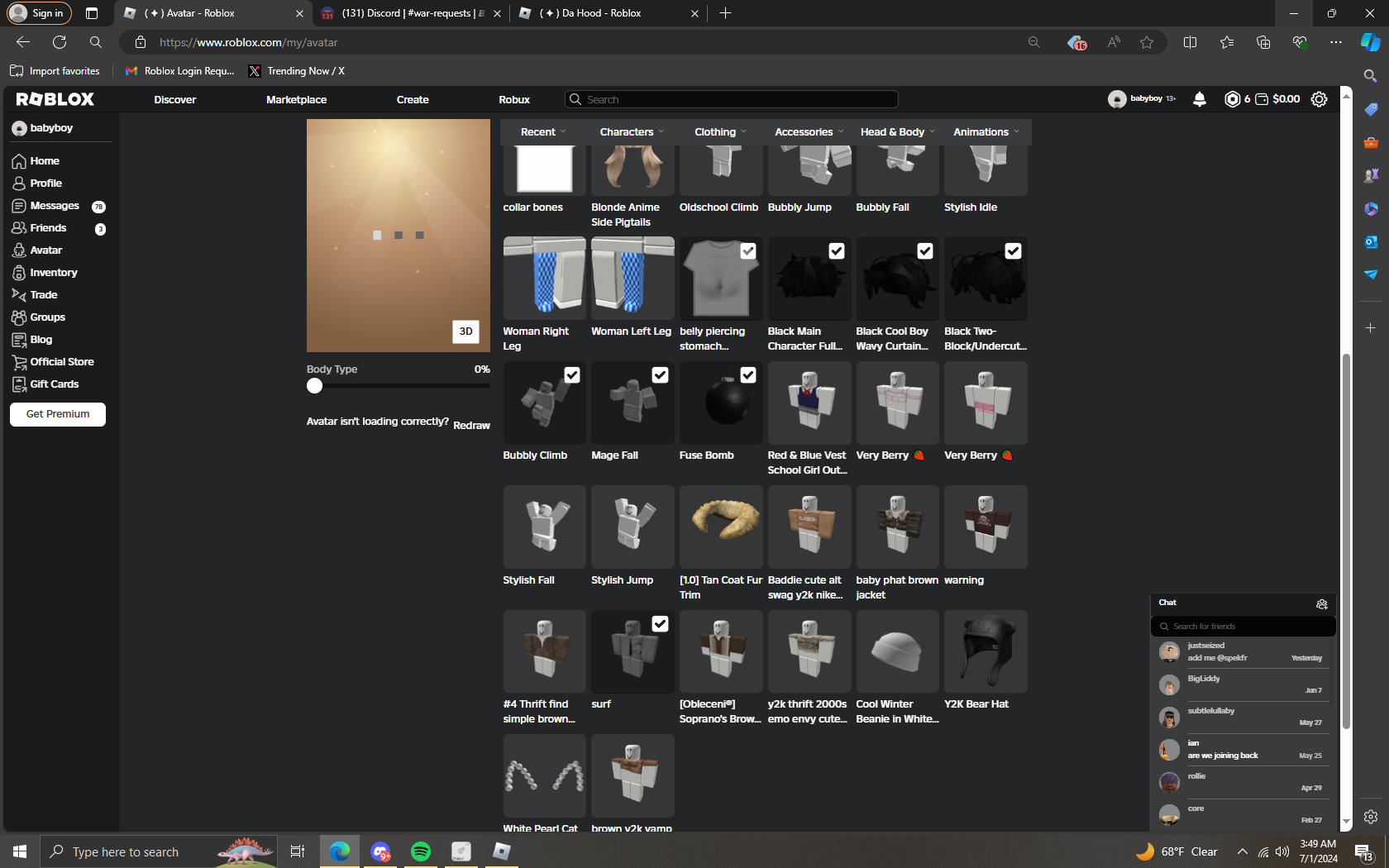This screenshot has width=1389, height=868.
Task: Uncheck the Fuse Bomb item
Action: coord(748,375)
